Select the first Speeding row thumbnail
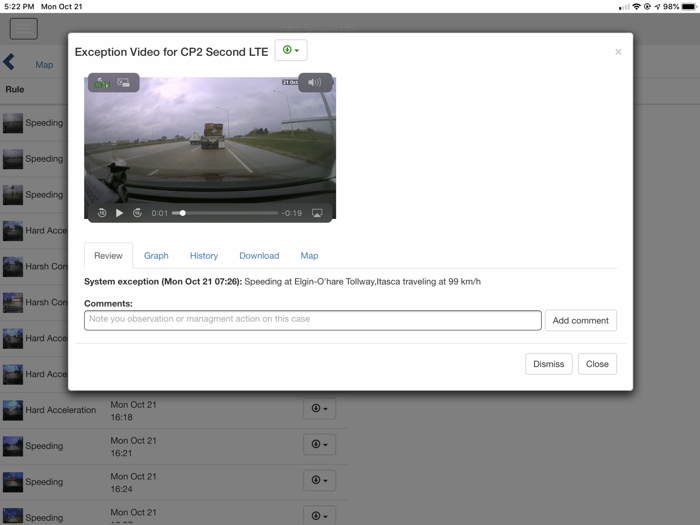700x525 pixels. click(13, 123)
